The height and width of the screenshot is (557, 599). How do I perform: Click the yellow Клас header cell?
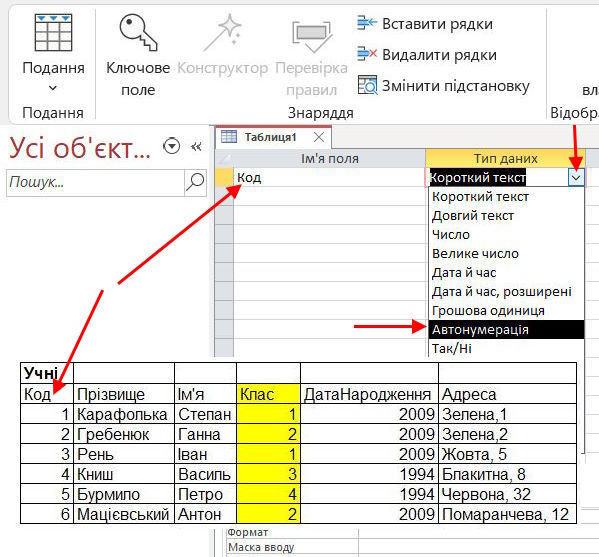tap(268, 393)
